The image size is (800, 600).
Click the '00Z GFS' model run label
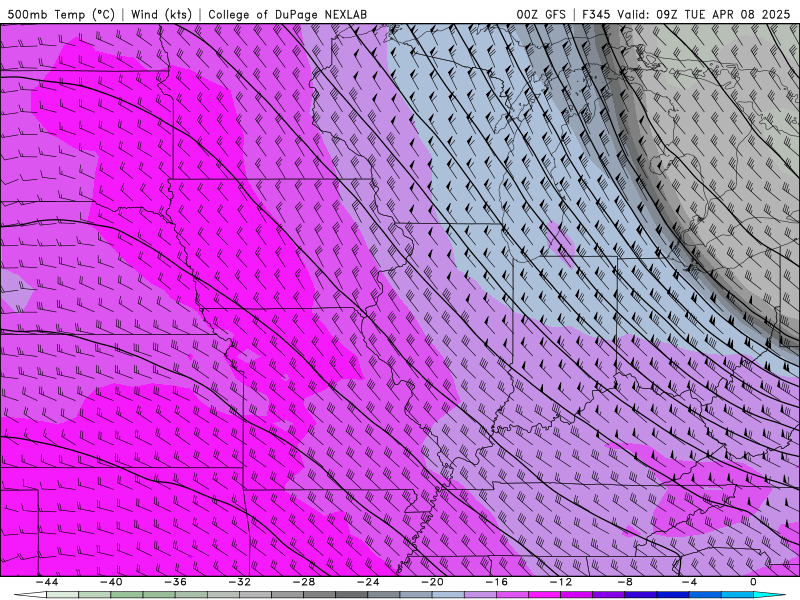coord(541,14)
